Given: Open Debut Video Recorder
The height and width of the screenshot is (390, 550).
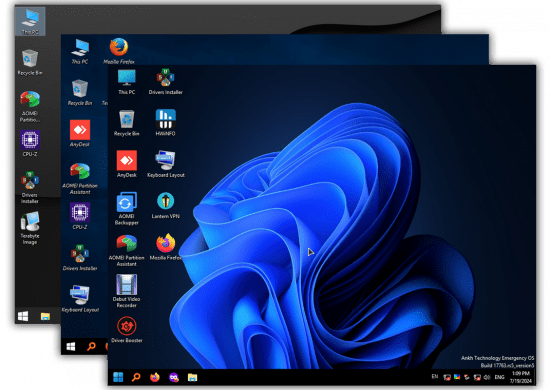Looking at the screenshot, I should point(127,291).
